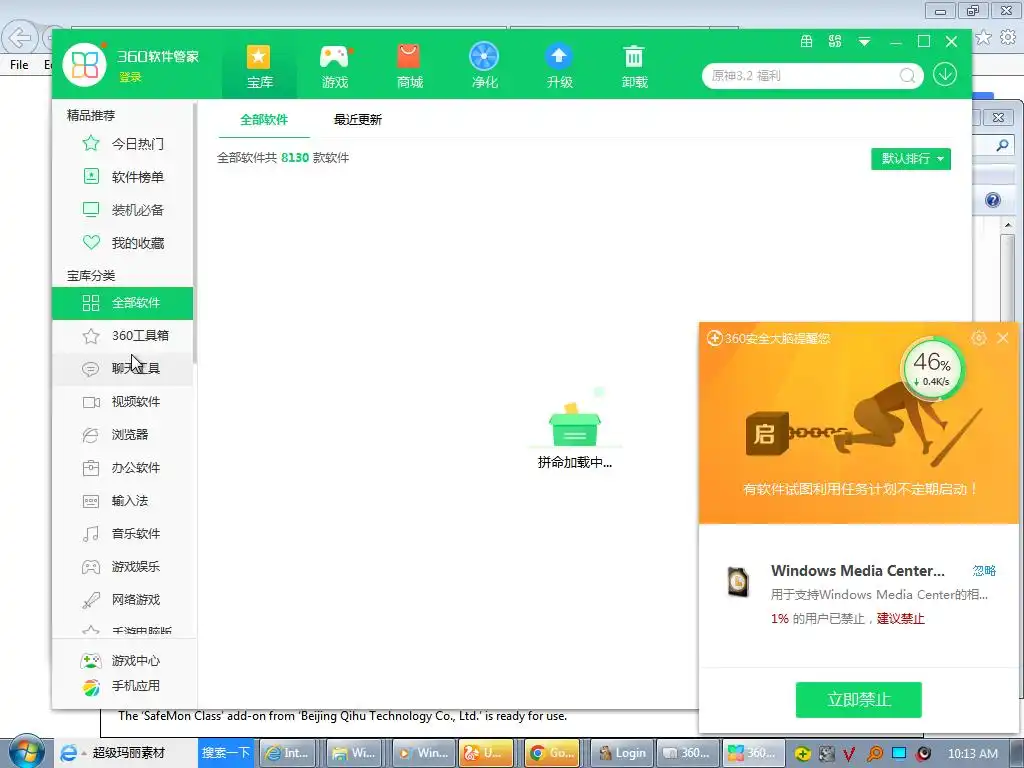Click the 360软件管家 logo icon
The width and height of the screenshot is (1024, 768).
pos(84,65)
